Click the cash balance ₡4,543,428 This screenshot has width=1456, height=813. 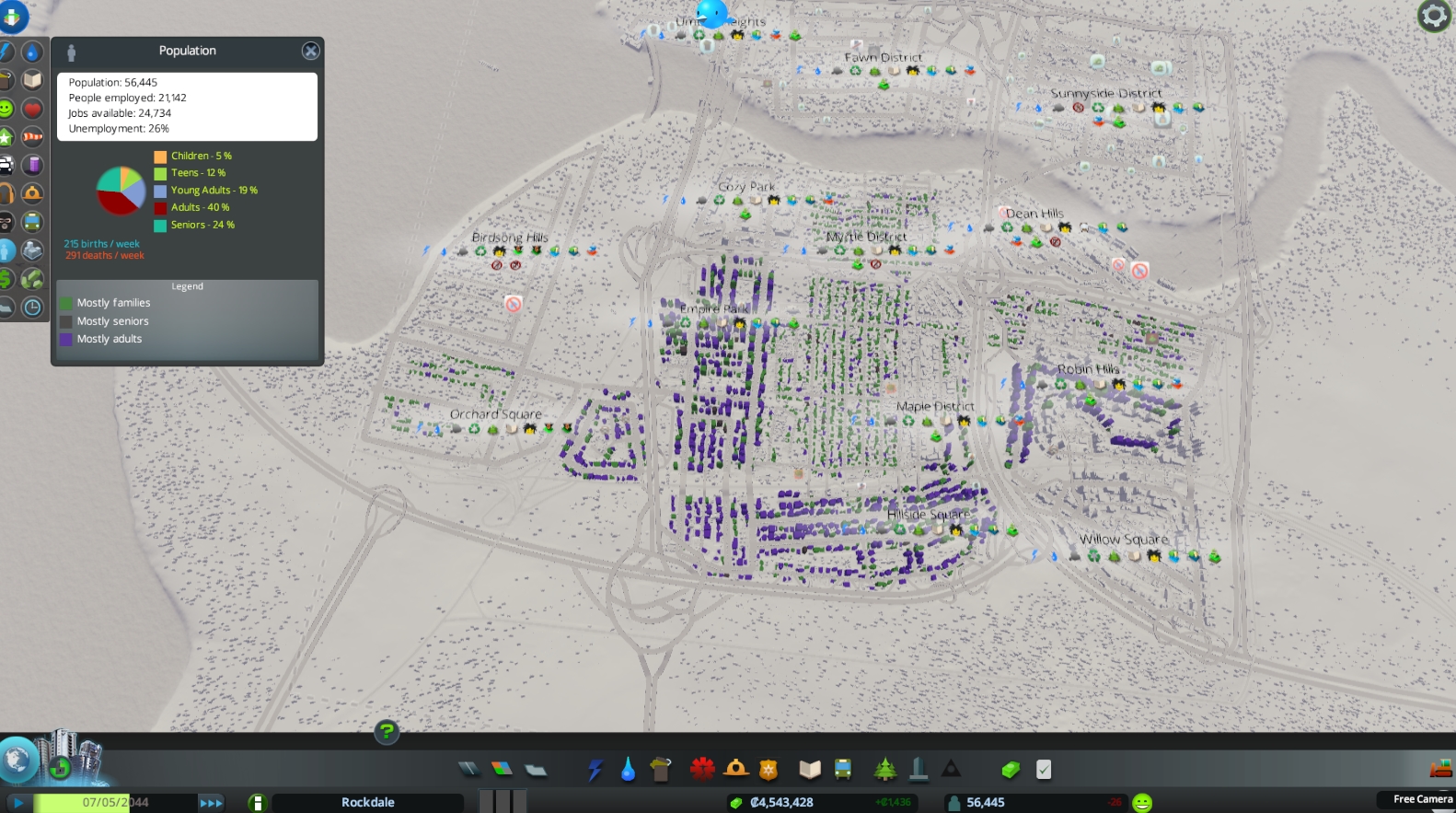coord(781,803)
